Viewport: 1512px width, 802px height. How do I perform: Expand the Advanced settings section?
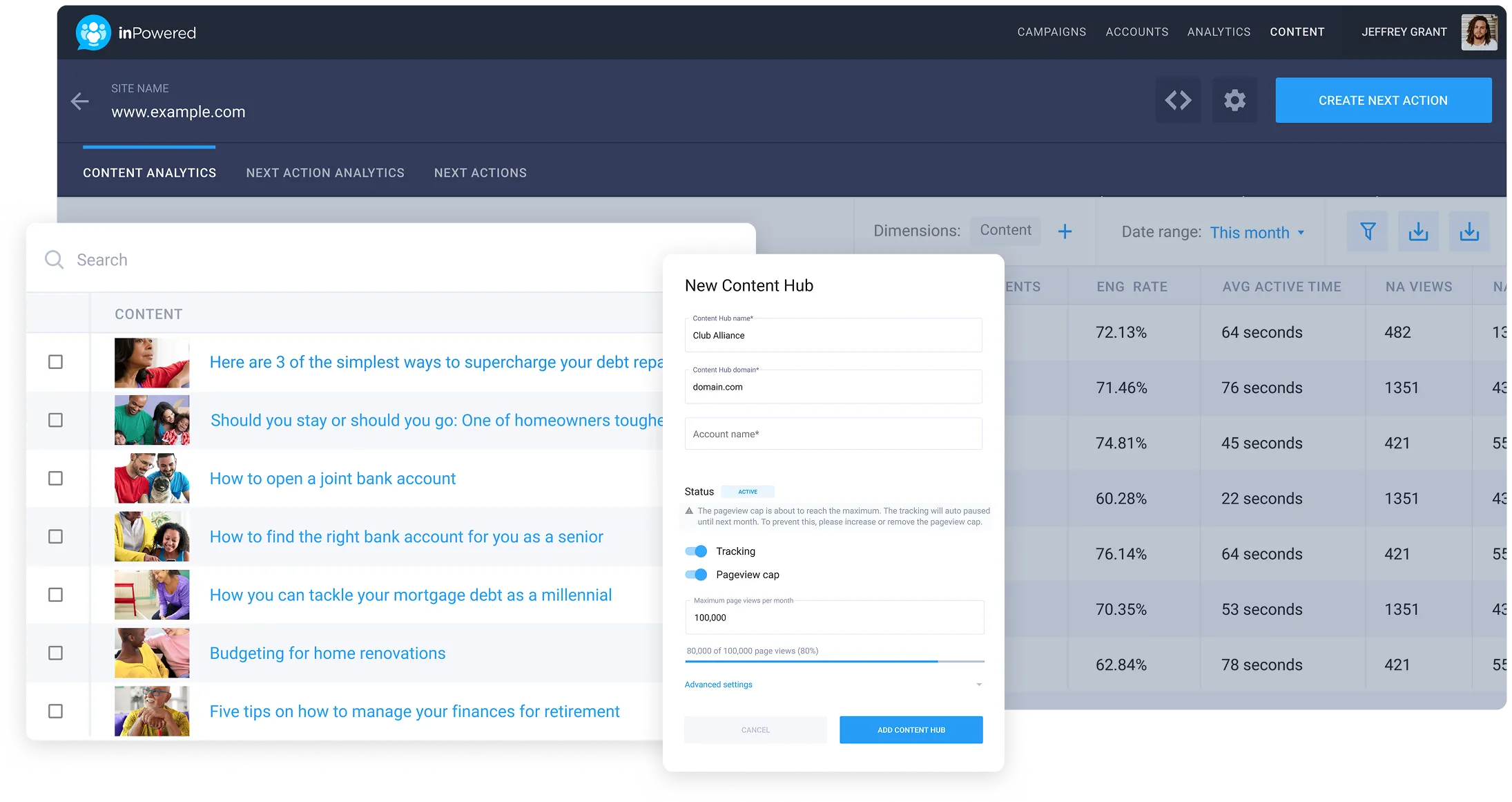(833, 685)
